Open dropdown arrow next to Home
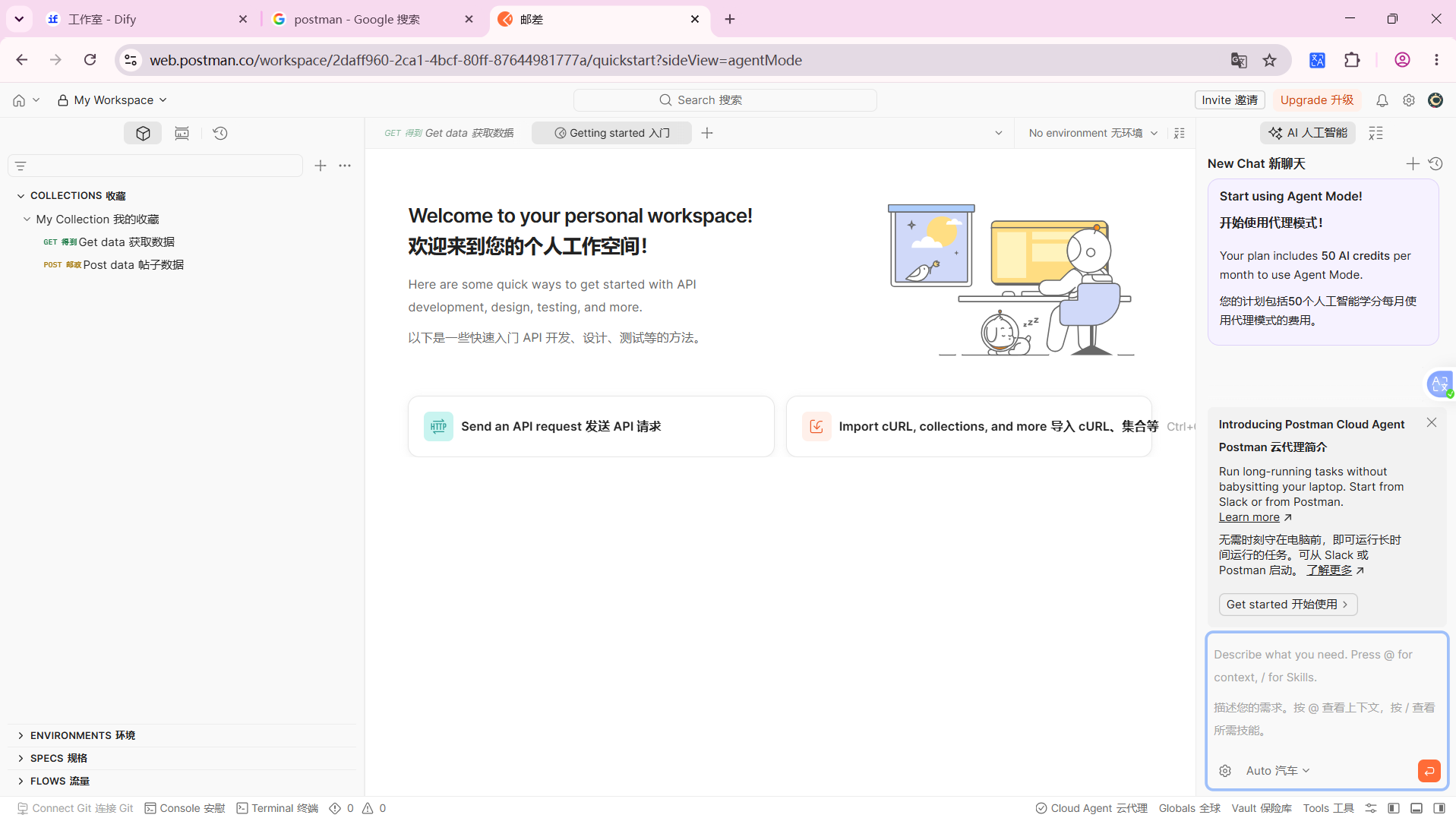Screen dimensions: 1456x818 [x=36, y=100]
